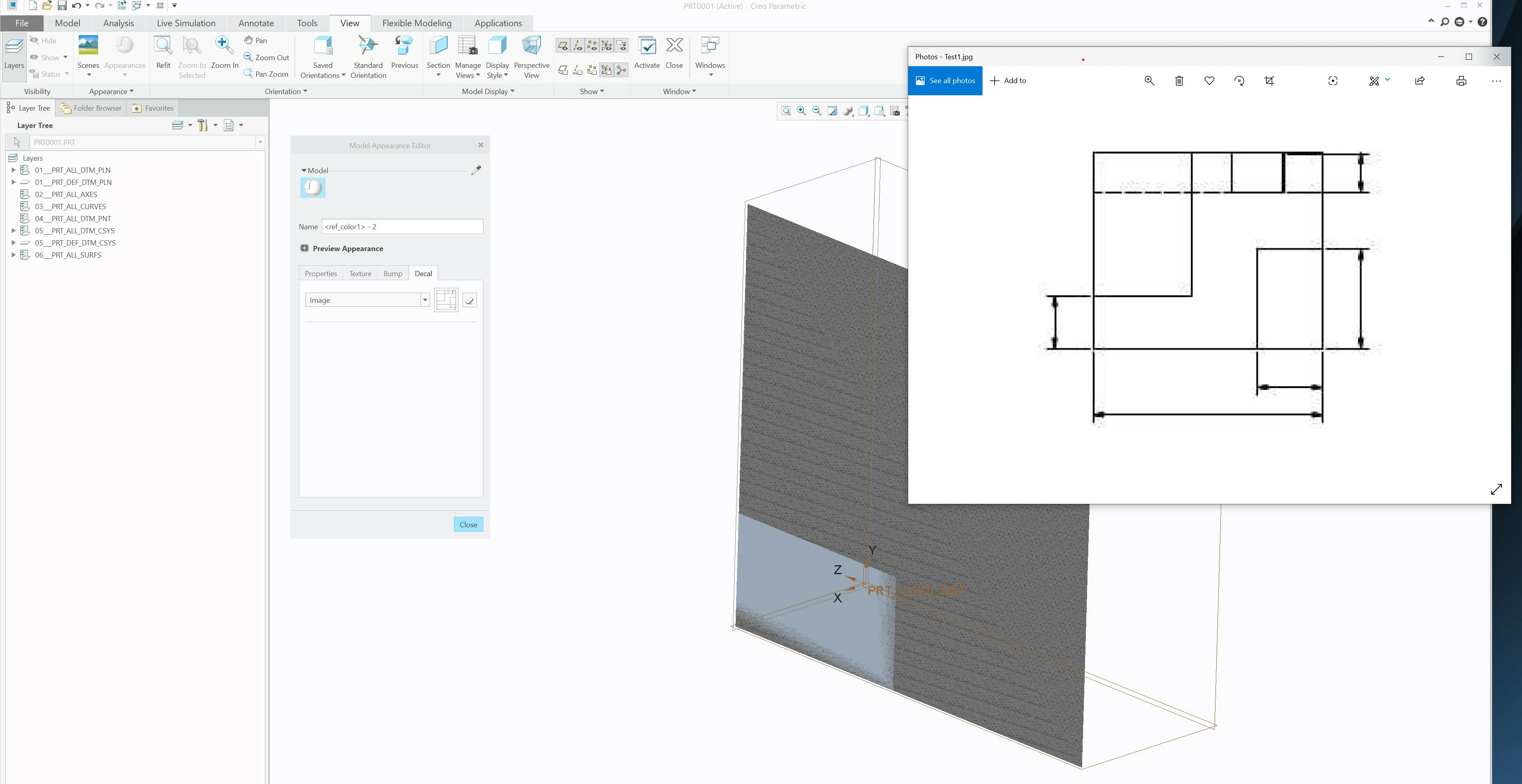Click the rotate icon in Photos toolbar
Screen dimensions: 1522x784
pos(1239,81)
